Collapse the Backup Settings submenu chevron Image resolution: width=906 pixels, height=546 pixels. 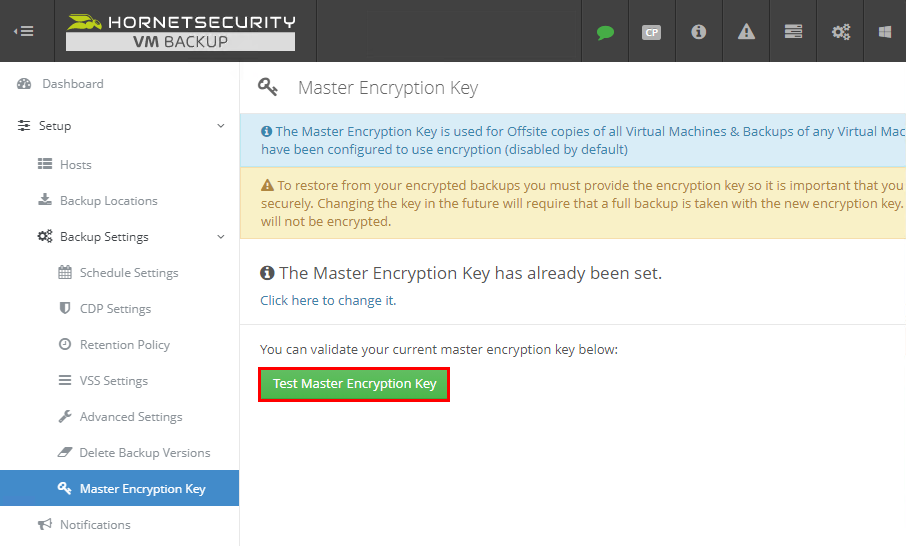pyautogui.click(x=221, y=237)
